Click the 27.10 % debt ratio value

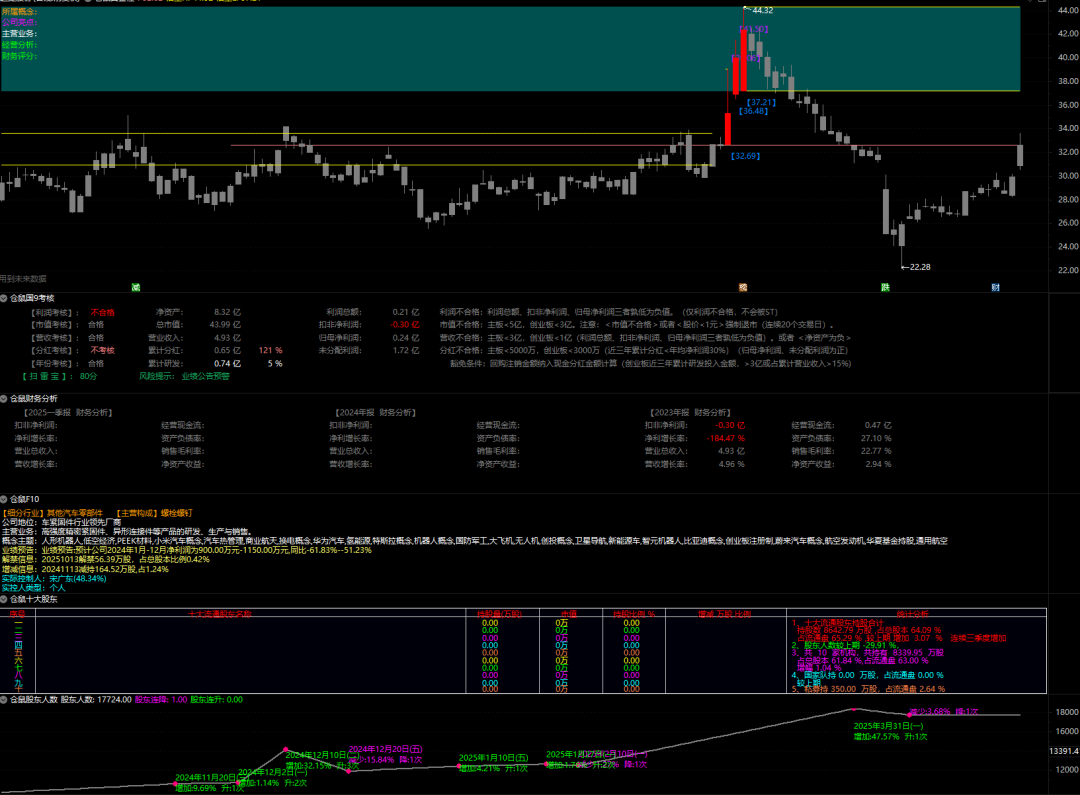click(x=876, y=439)
